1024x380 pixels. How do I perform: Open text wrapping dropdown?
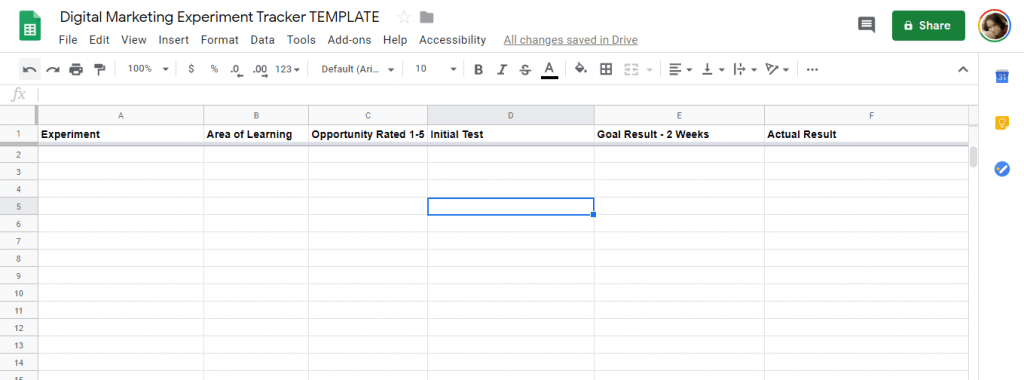(x=745, y=69)
